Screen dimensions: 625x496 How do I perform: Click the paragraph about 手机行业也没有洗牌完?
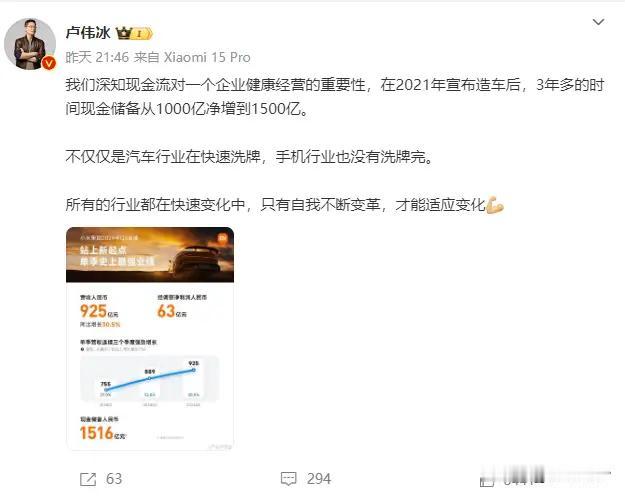click(250, 157)
